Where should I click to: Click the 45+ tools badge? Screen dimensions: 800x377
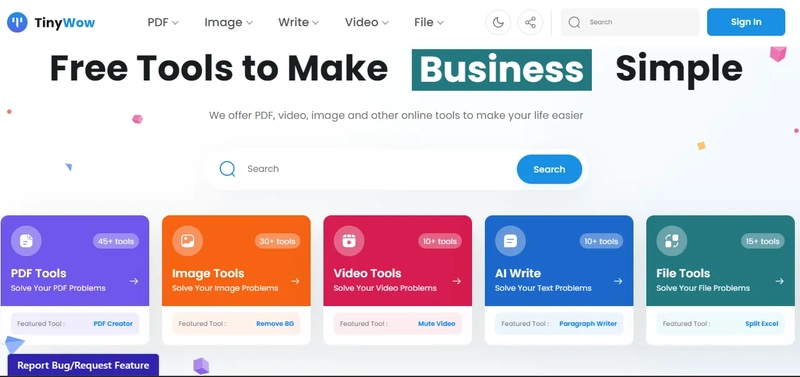tap(116, 241)
